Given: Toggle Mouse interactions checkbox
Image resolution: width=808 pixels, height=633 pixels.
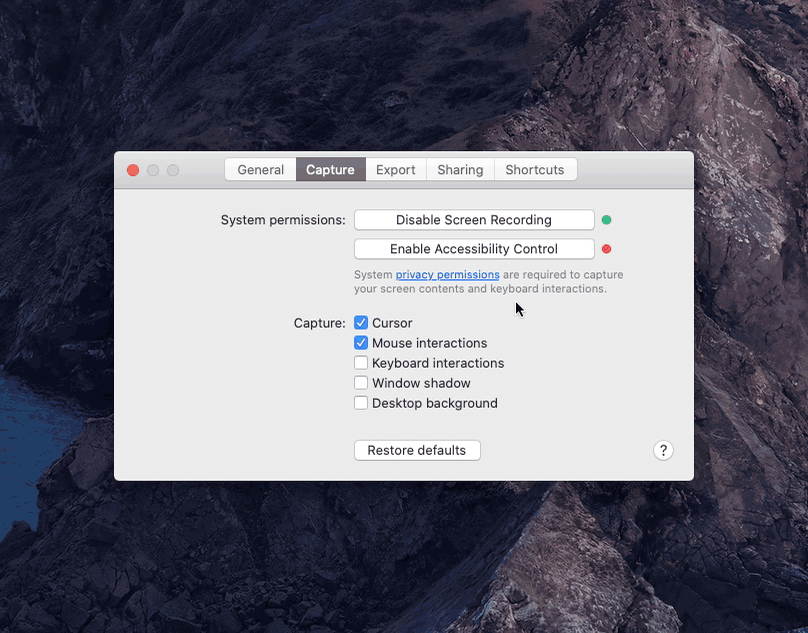Looking at the screenshot, I should [x=361, y=343].
